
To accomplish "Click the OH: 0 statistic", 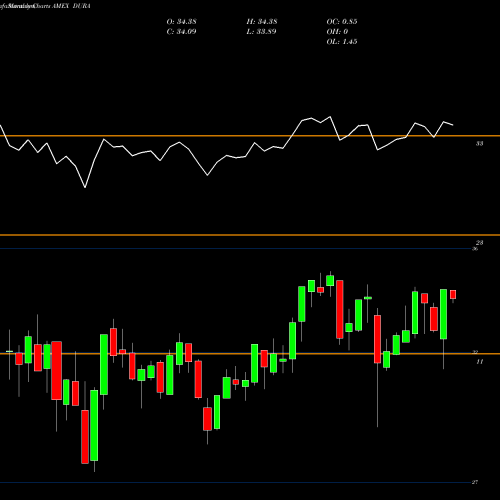I will 337,32.
